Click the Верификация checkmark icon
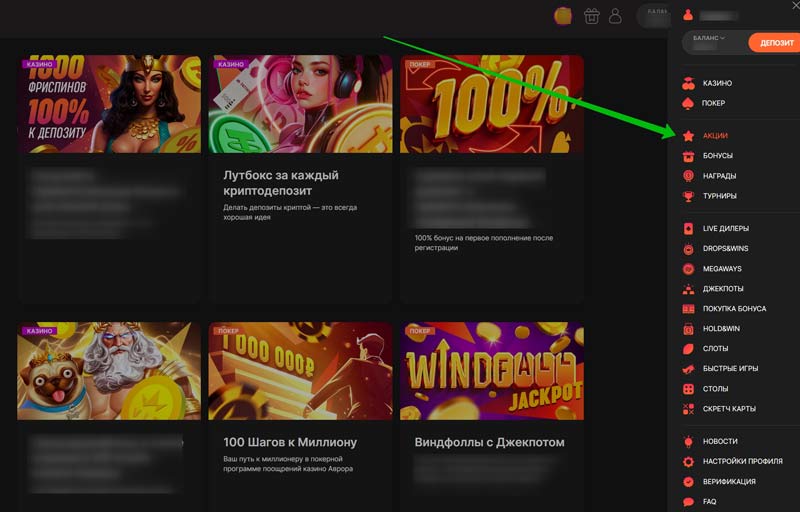Screen dimensions: 800x512 coord(688,481)
